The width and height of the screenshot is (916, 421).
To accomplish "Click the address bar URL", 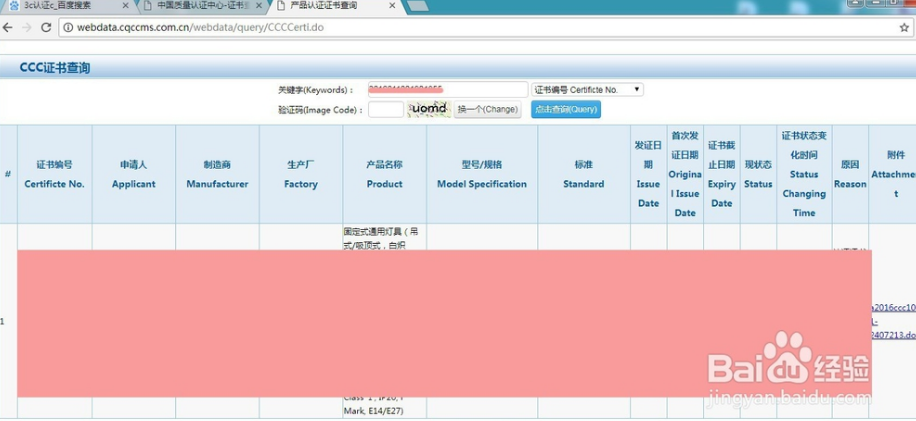I will pos(200,28).
